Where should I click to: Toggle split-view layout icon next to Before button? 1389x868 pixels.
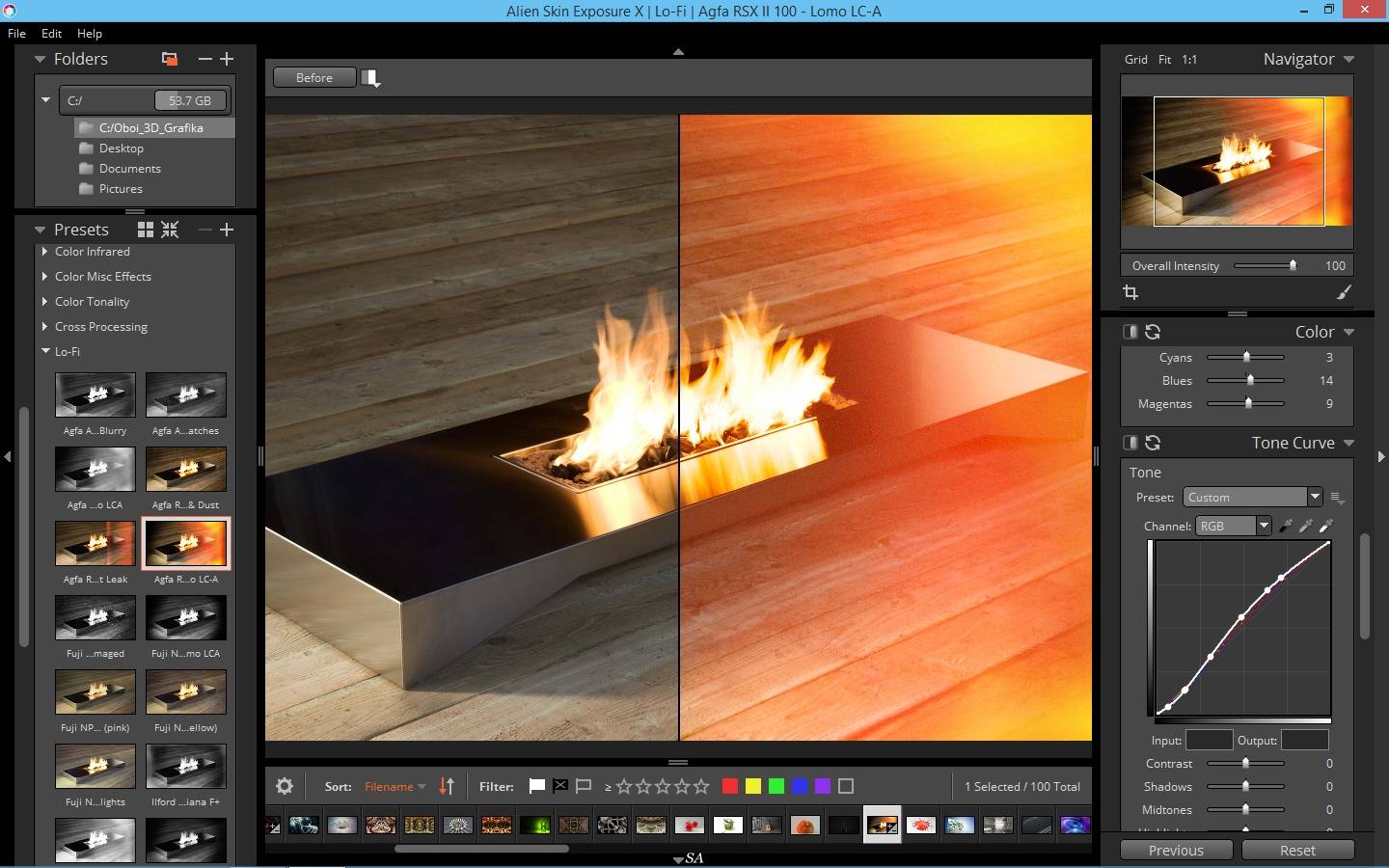point(370,78)
